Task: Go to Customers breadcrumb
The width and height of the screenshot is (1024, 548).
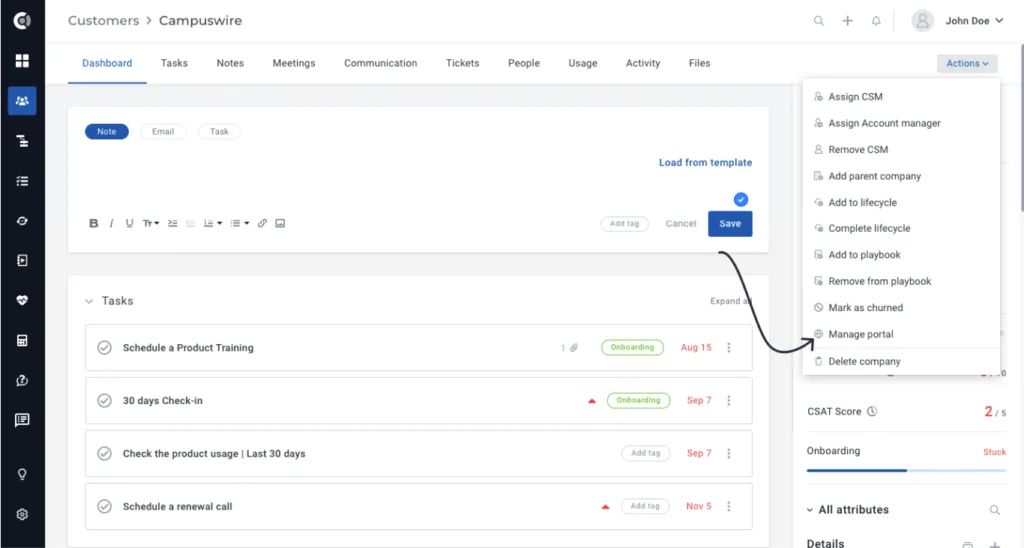Action: pyautogui.click(x=103, y=21)
